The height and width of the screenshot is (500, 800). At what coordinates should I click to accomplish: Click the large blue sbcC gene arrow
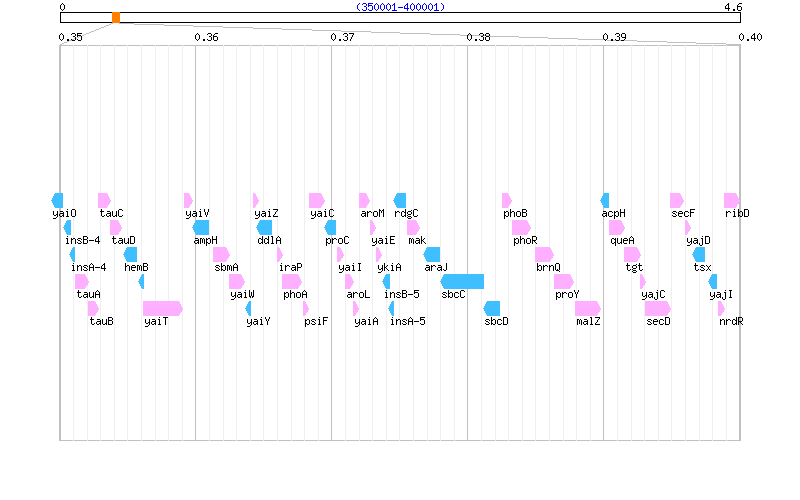(x=462, y=281)
